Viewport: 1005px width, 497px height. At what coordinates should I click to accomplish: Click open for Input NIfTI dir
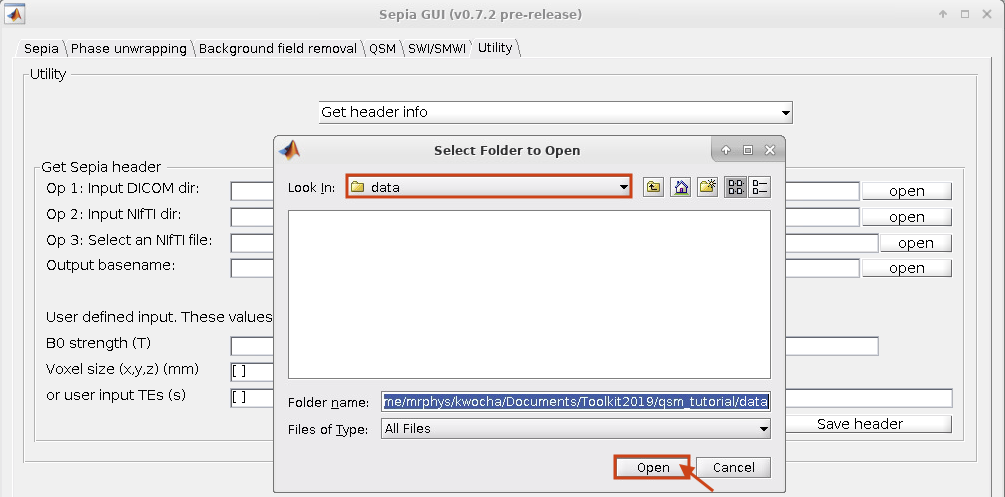pos(906,217)
